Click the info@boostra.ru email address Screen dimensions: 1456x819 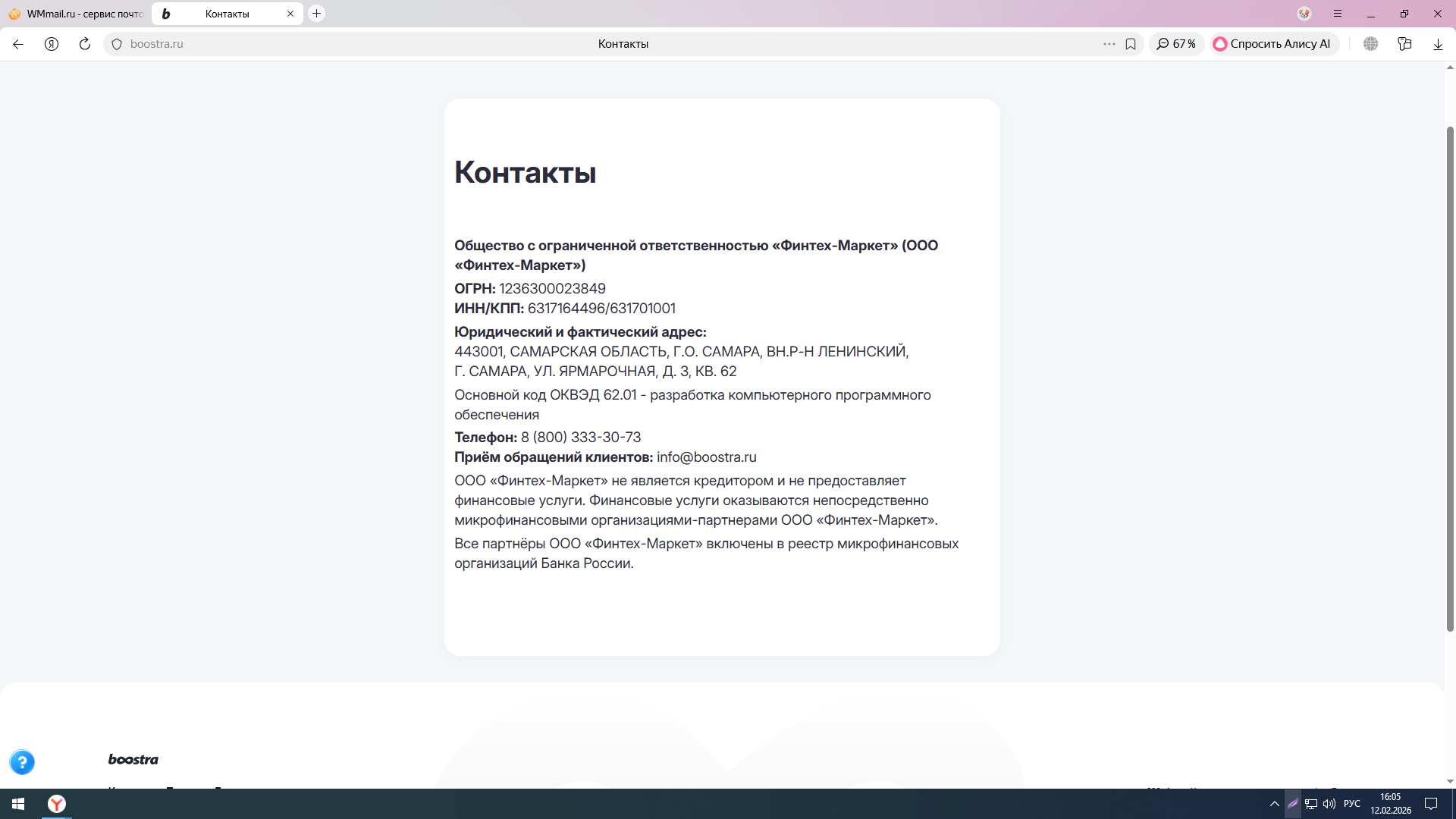coord(707,457)
